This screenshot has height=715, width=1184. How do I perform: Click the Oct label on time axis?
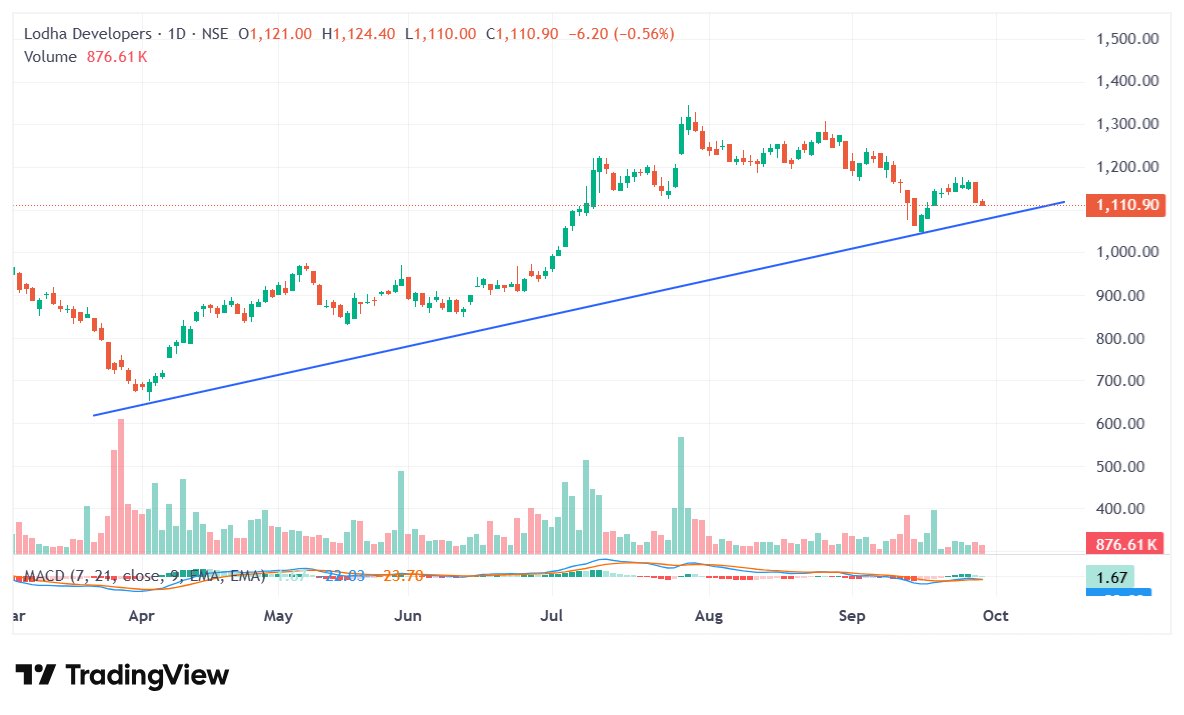(995, 616)
